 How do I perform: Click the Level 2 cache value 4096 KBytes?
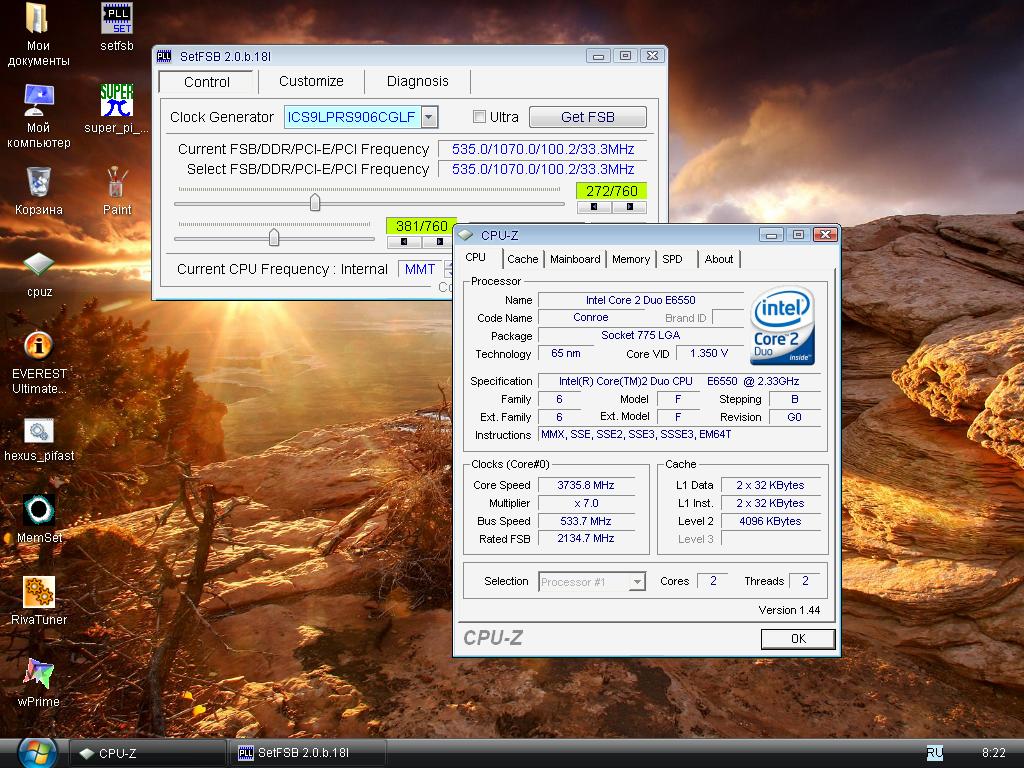coord(770,521)
